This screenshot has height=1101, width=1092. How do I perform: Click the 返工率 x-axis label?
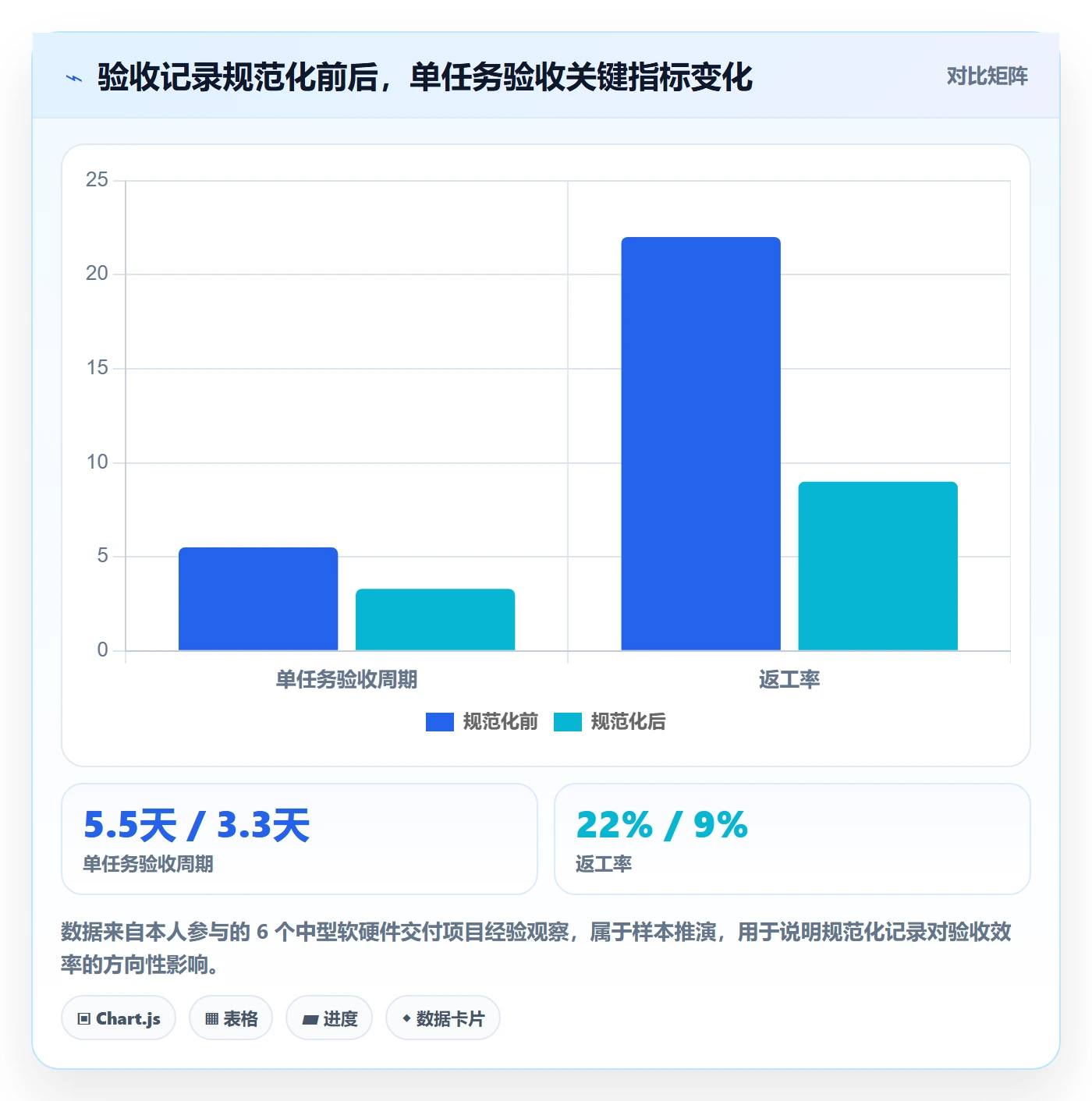[789, 680]
